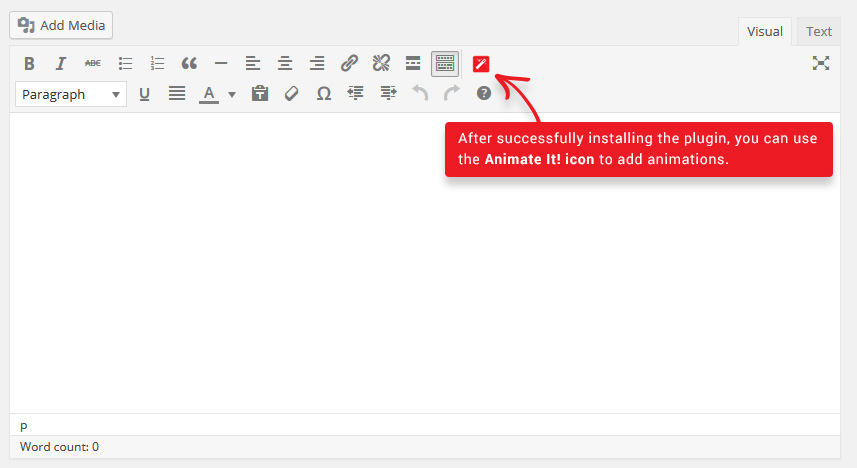Open the Paragraph format dropdown

tap(71, 94)
